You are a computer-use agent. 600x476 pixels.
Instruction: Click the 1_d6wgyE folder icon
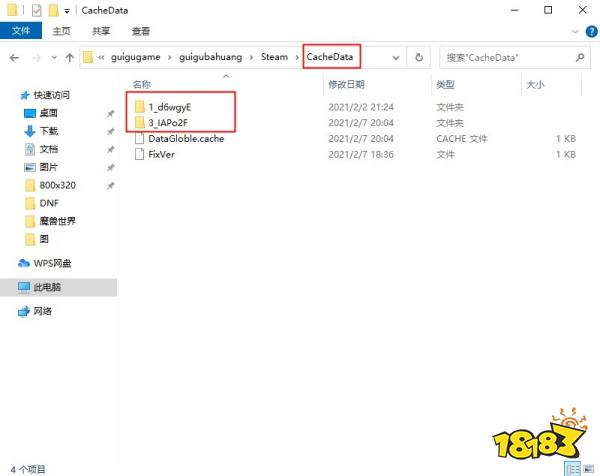140,107
